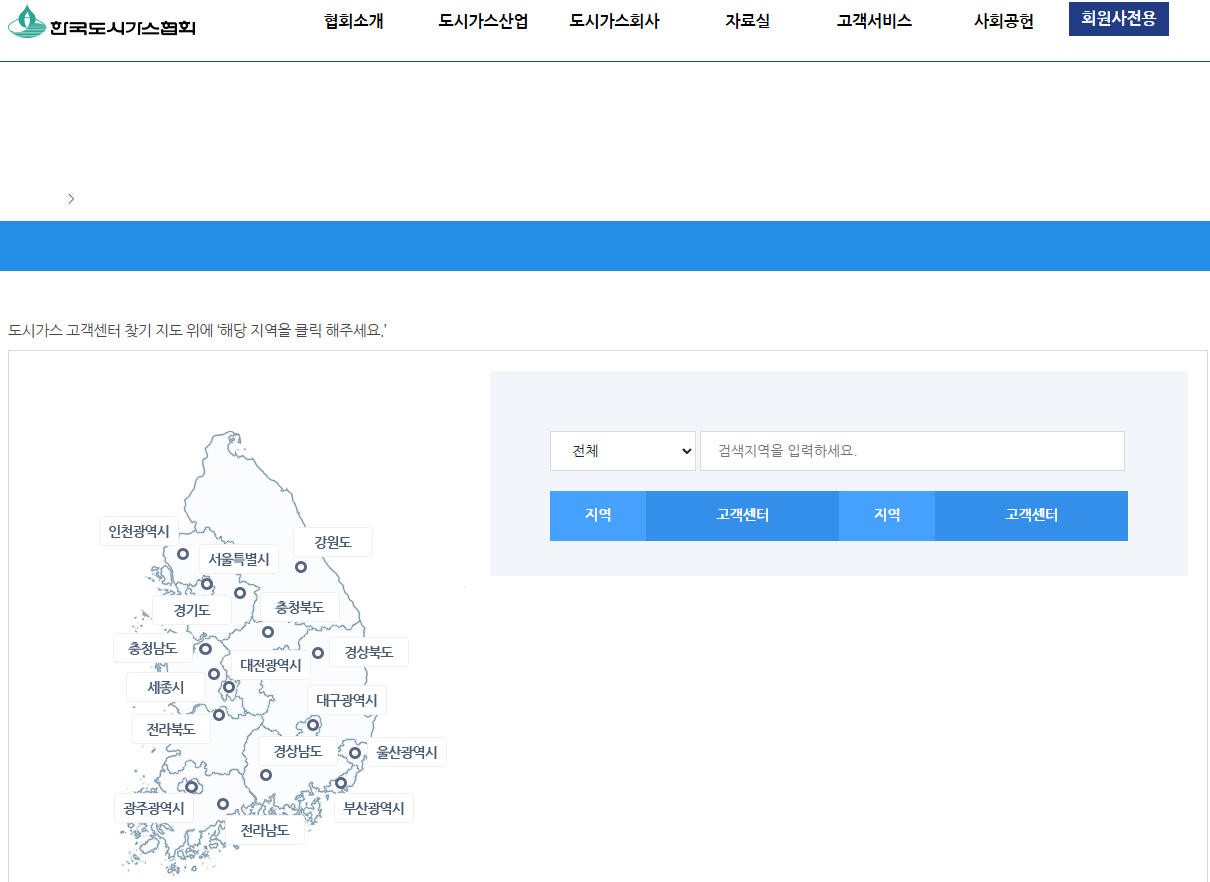Select the 광주광역시 map label
The width and height of the screenshot is (1210, 882).
(154, 808)
